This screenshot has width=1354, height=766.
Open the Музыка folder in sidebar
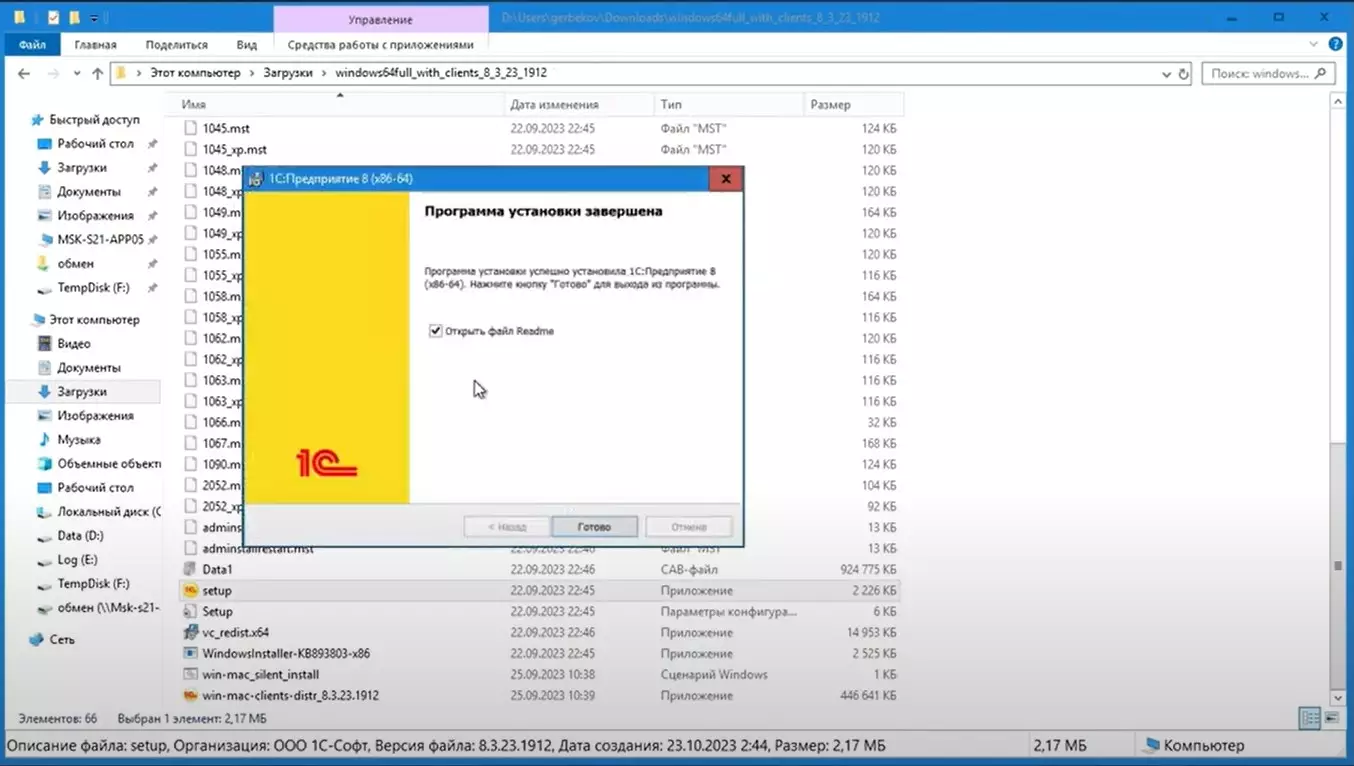pyautogui.click(x=78, y=439)
